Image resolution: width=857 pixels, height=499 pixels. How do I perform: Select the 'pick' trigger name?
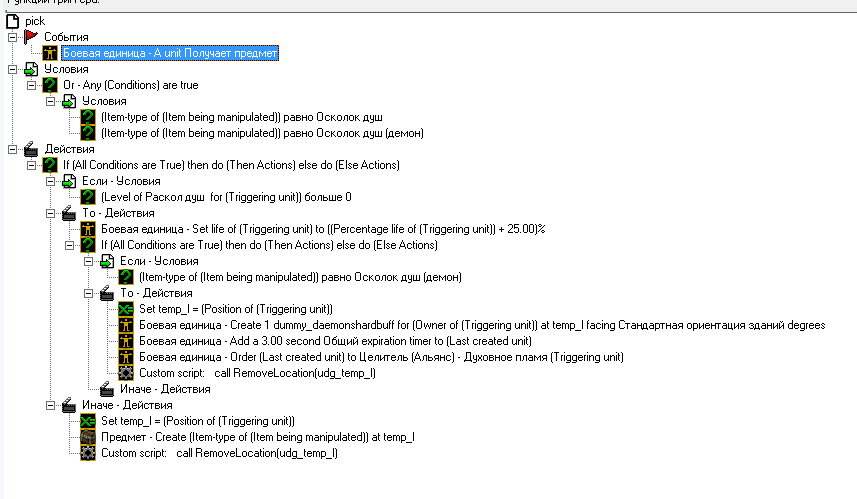click(x=35, y=21)
